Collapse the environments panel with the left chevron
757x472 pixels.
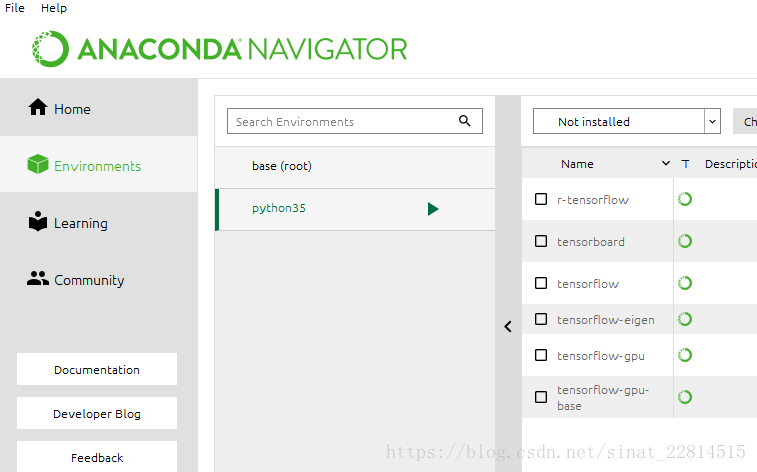(508, 327)
